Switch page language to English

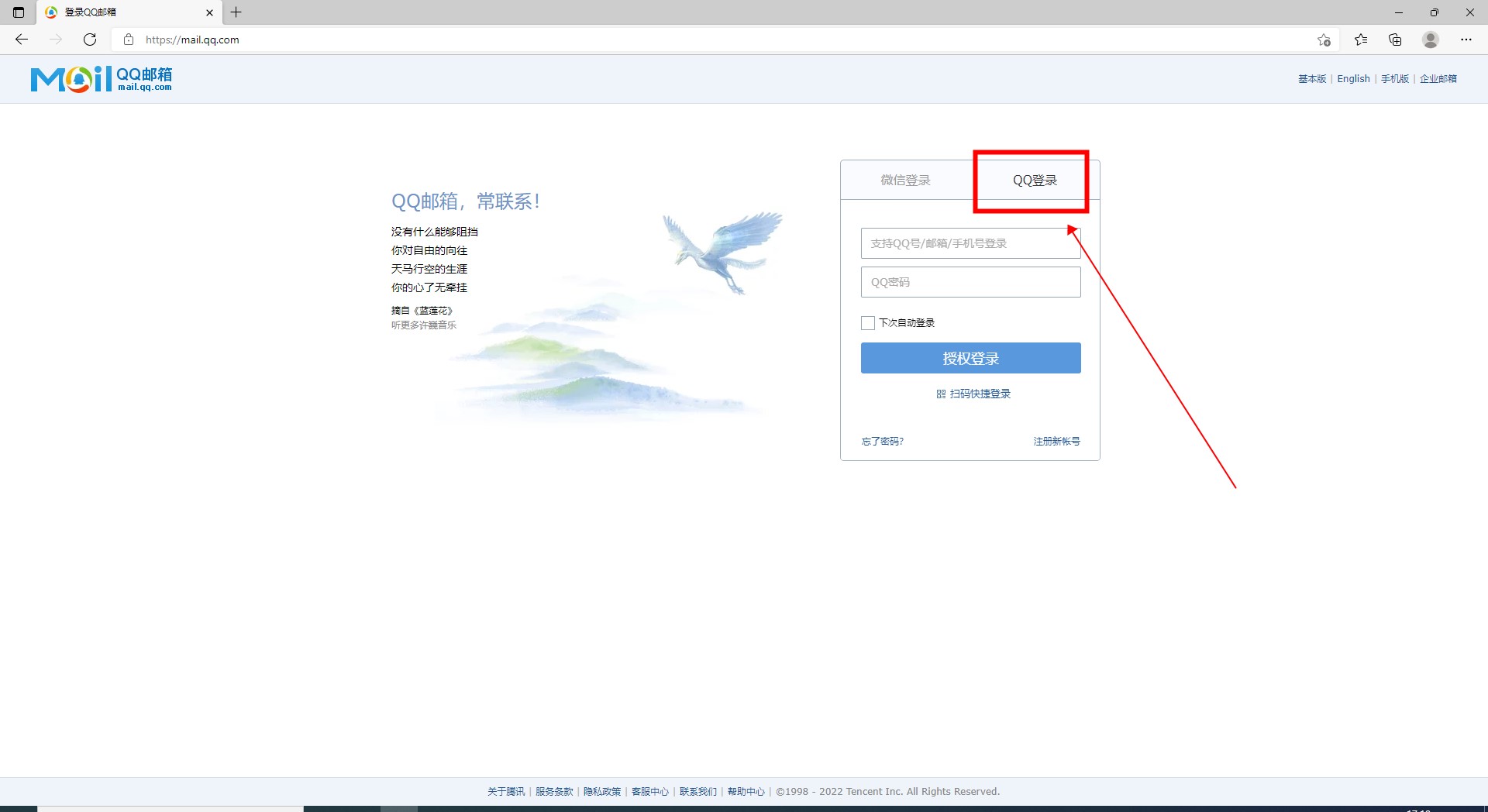coord(1352,78)
